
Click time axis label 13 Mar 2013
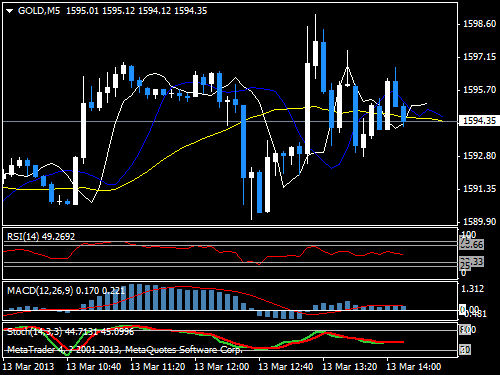click(x=28, y=367)
